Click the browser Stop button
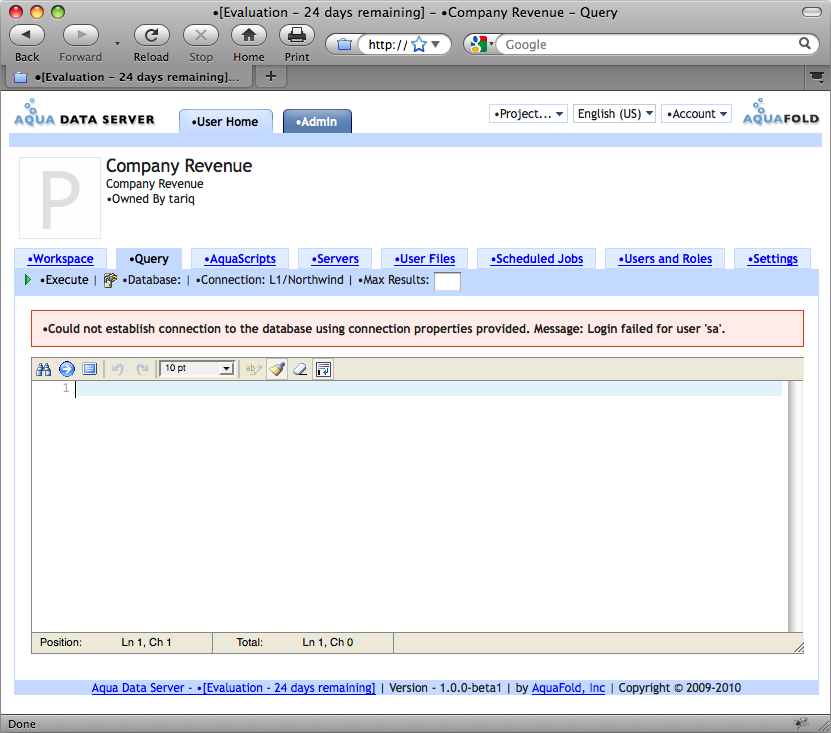The height and width of the screenshot is (733, 831). [x=200, y=35]
